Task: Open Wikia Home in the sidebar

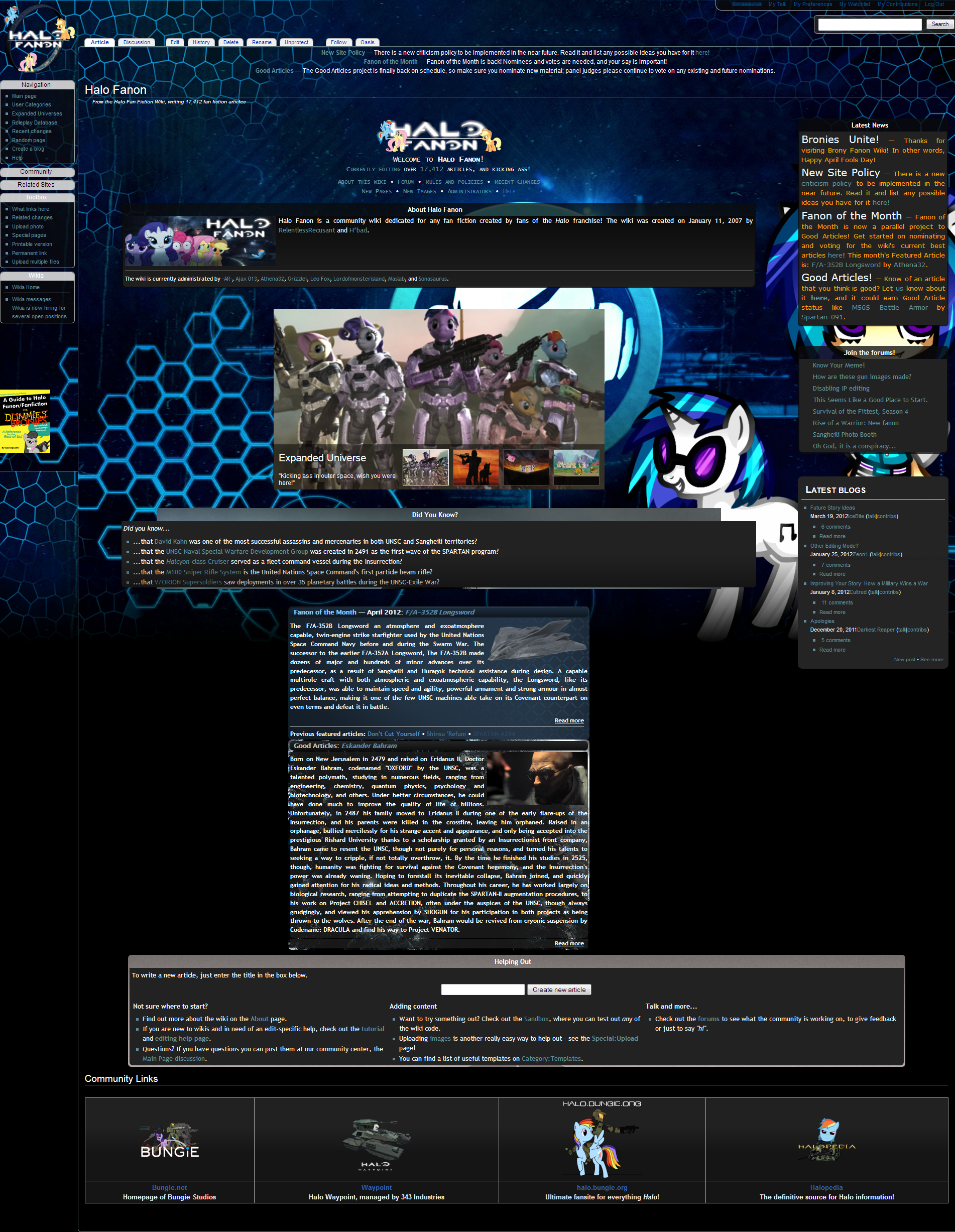Action: (26, 288)
